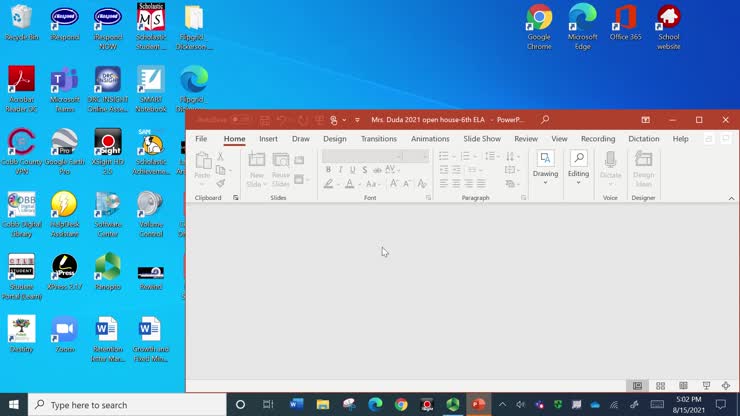The image size is (740, 416).
Task: Open the Drawing tools gallery
Action: pyautogui.click(x=545, y=165)
